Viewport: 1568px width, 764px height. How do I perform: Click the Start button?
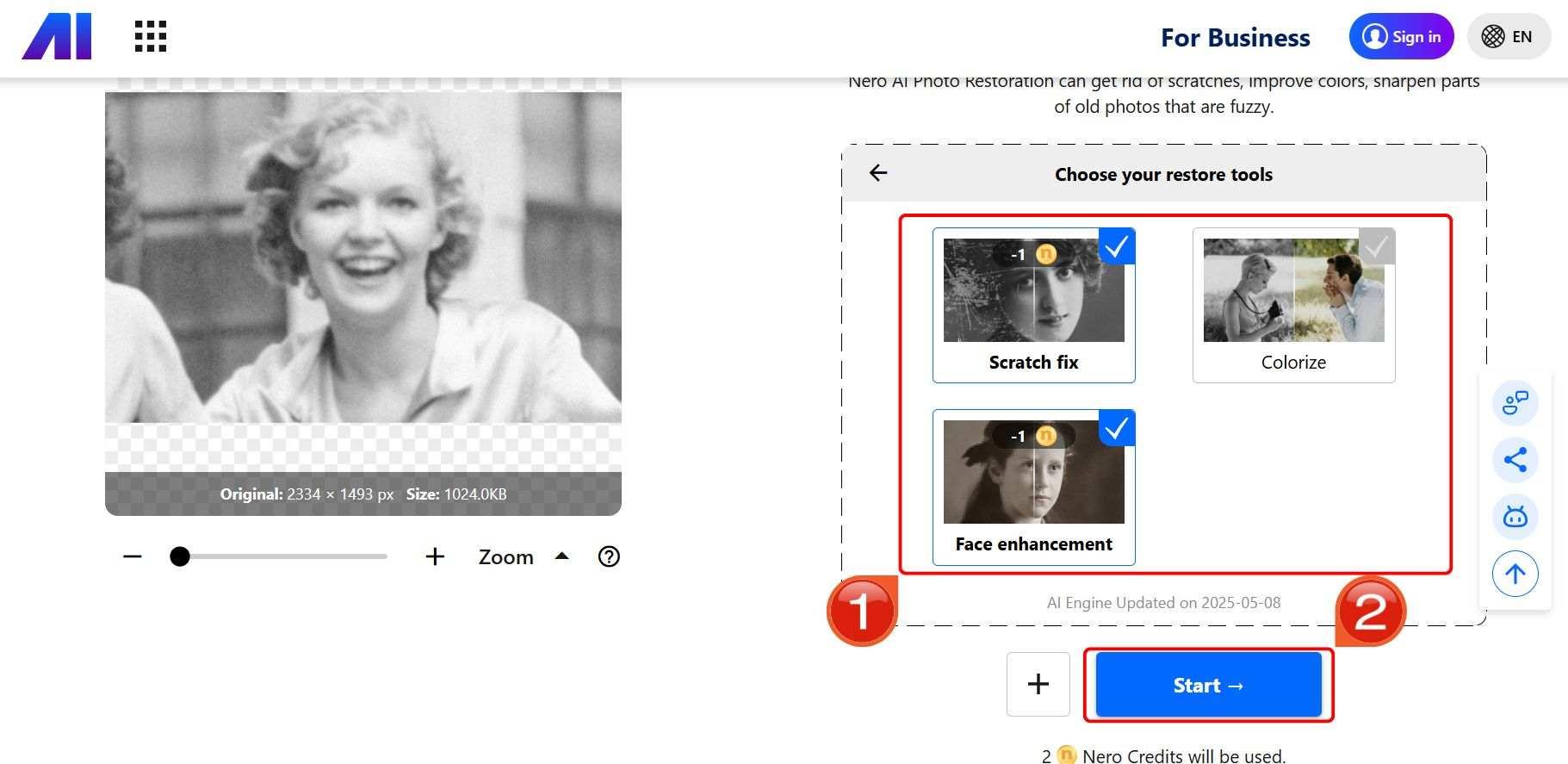coord(1208,685)
